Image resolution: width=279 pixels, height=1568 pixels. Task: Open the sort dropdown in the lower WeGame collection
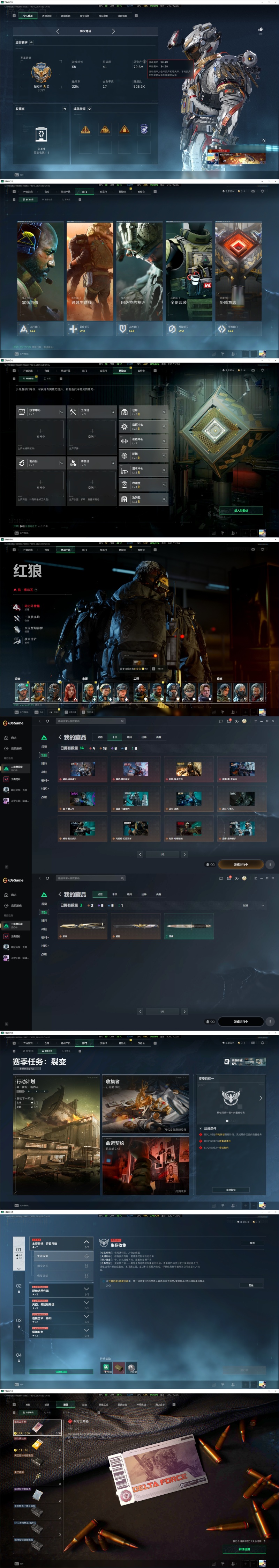[254, 905]
